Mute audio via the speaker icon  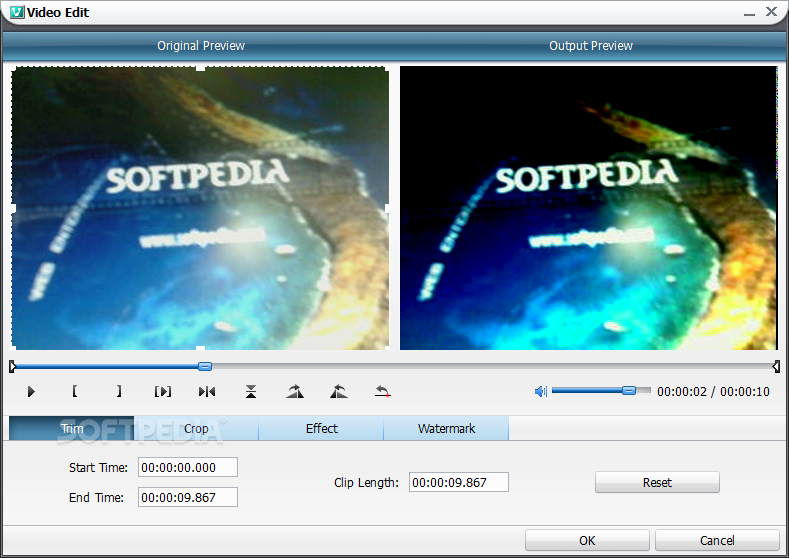(x=540, y=391)
